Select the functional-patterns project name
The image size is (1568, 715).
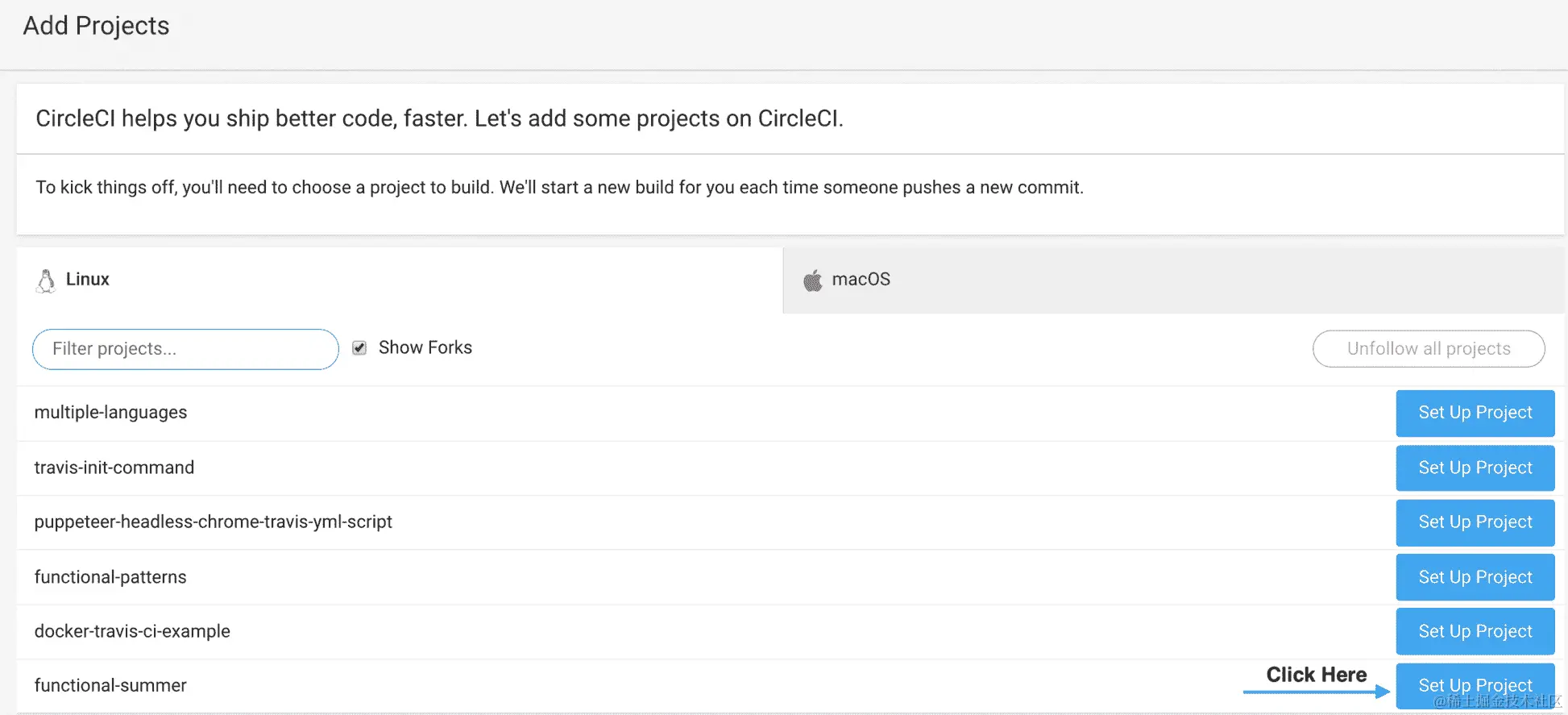[x=110, y=577]
